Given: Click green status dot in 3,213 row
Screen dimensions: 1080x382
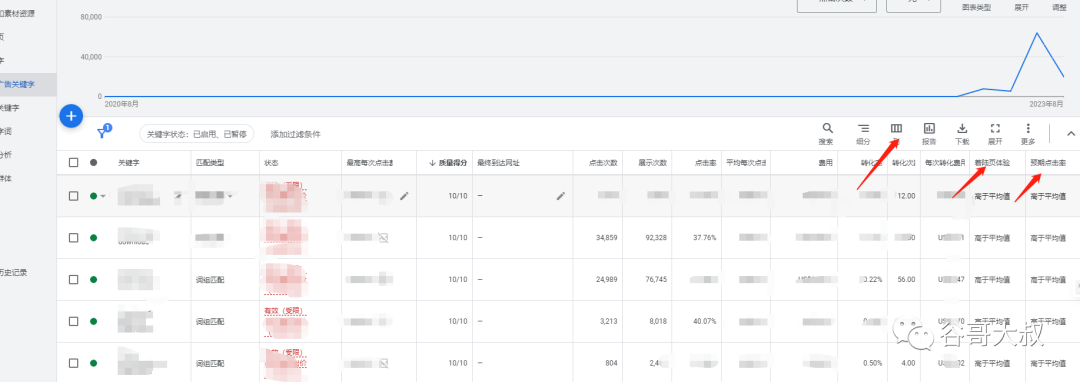Looking at the screenshot, I should point(94,321).
